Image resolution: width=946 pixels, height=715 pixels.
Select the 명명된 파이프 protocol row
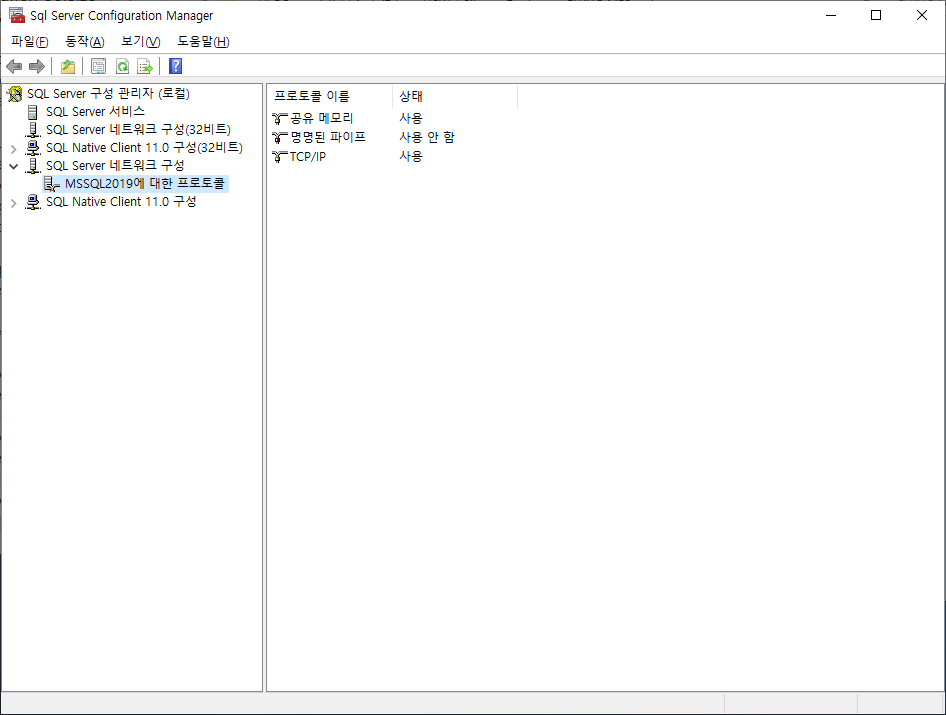pyautogui.click(x=319, y=138)
